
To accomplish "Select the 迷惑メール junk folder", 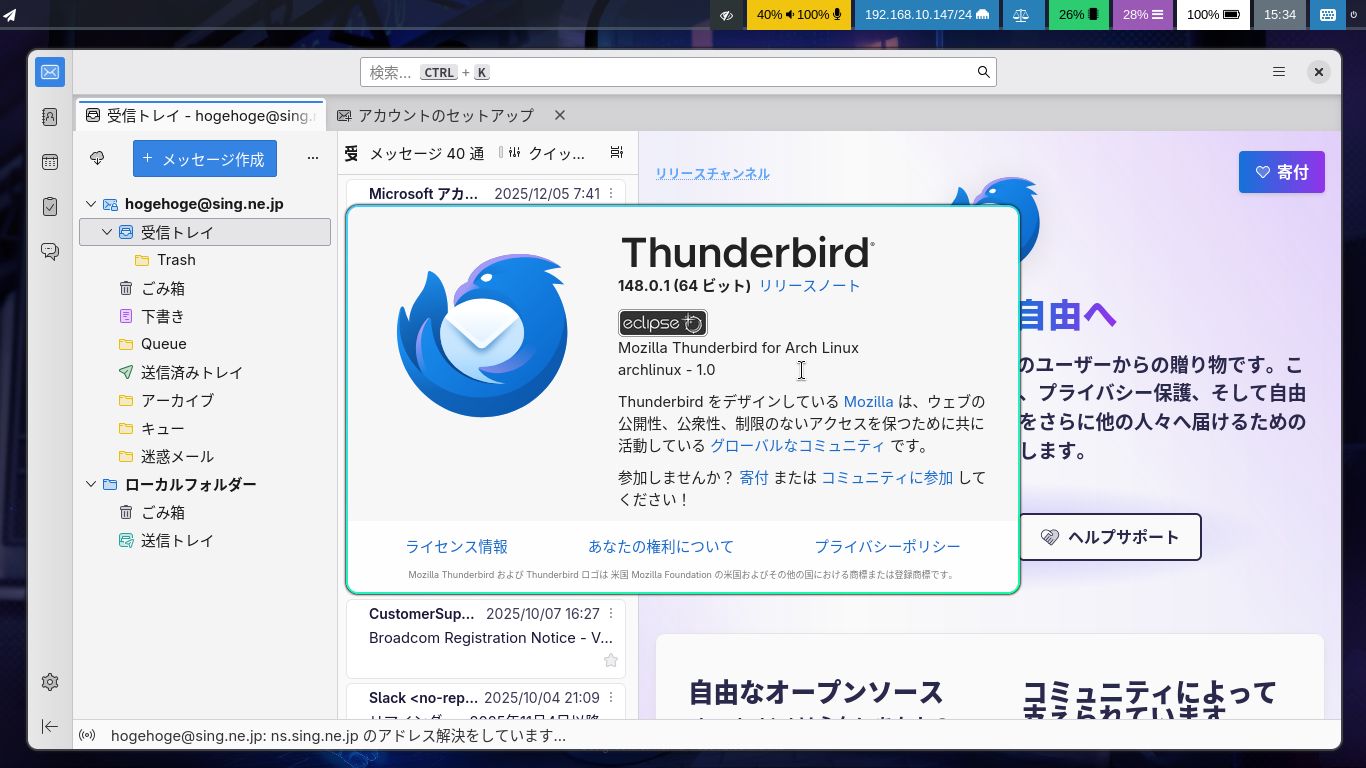I will 205,456.
